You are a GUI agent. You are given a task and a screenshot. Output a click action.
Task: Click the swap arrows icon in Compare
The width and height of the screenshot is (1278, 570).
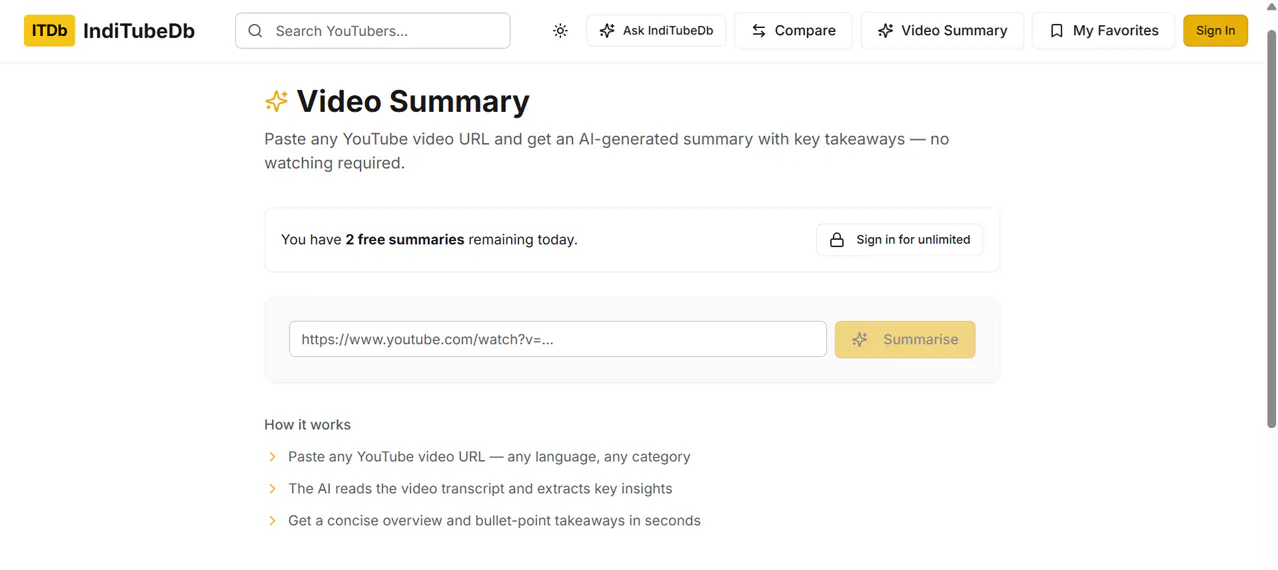pyautogui.click(x=759, y=31)
